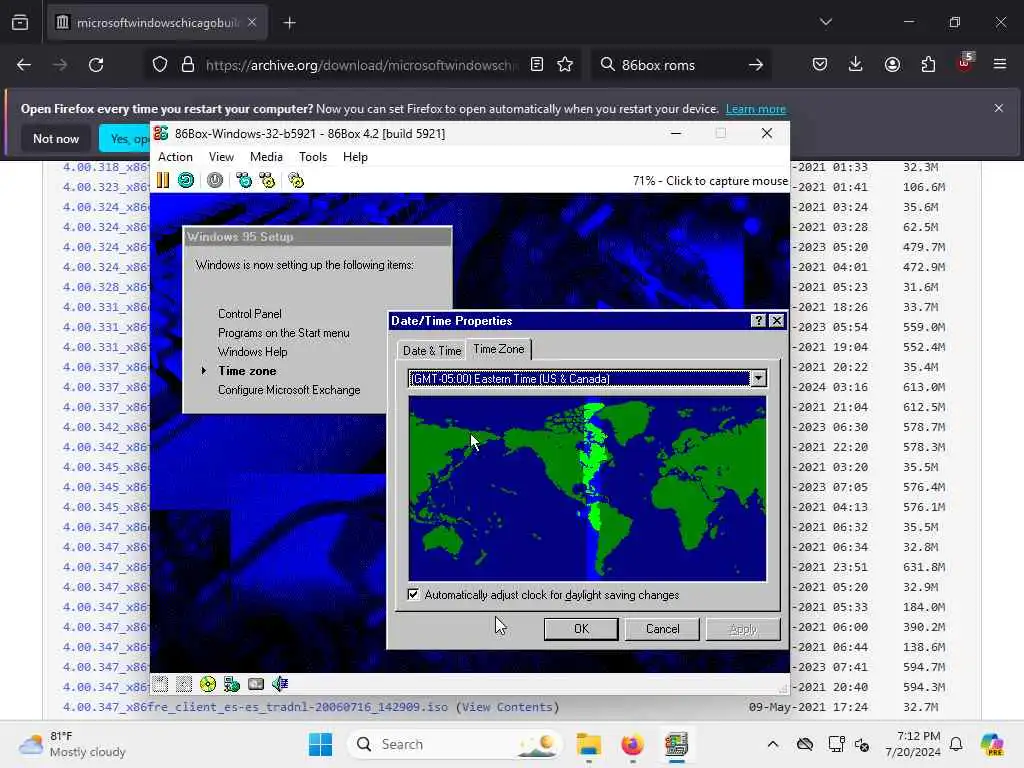Open View menu in 86Box
Viewport: 1024px width, 768px height.
tap(221, 157)
